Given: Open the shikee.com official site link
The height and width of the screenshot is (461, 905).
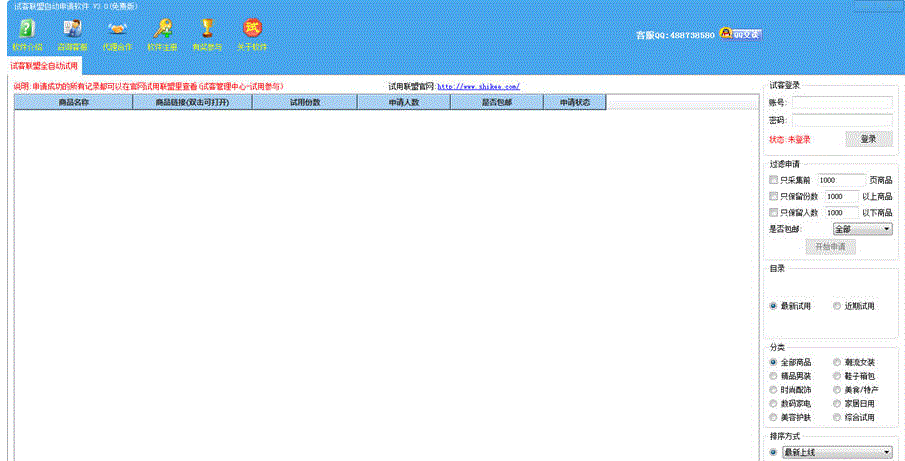Looking at the screenshot, I should tap(478, 87).
